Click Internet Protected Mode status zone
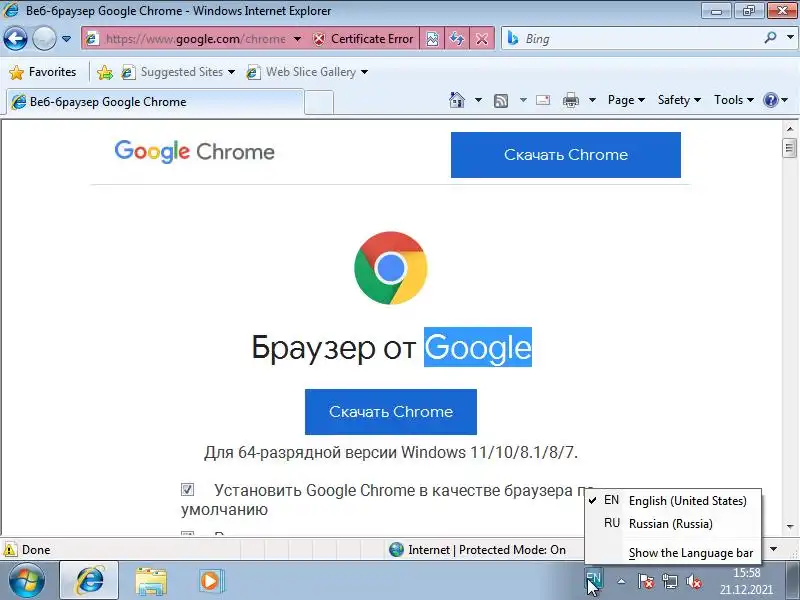Viewport: 800px width, 600px height. coord(477,550)
